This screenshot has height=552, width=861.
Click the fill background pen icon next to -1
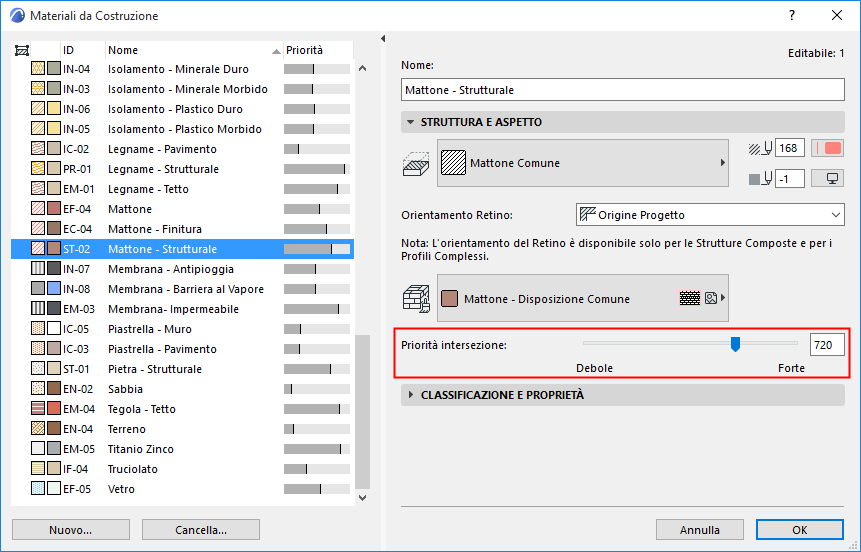[761, 179]
